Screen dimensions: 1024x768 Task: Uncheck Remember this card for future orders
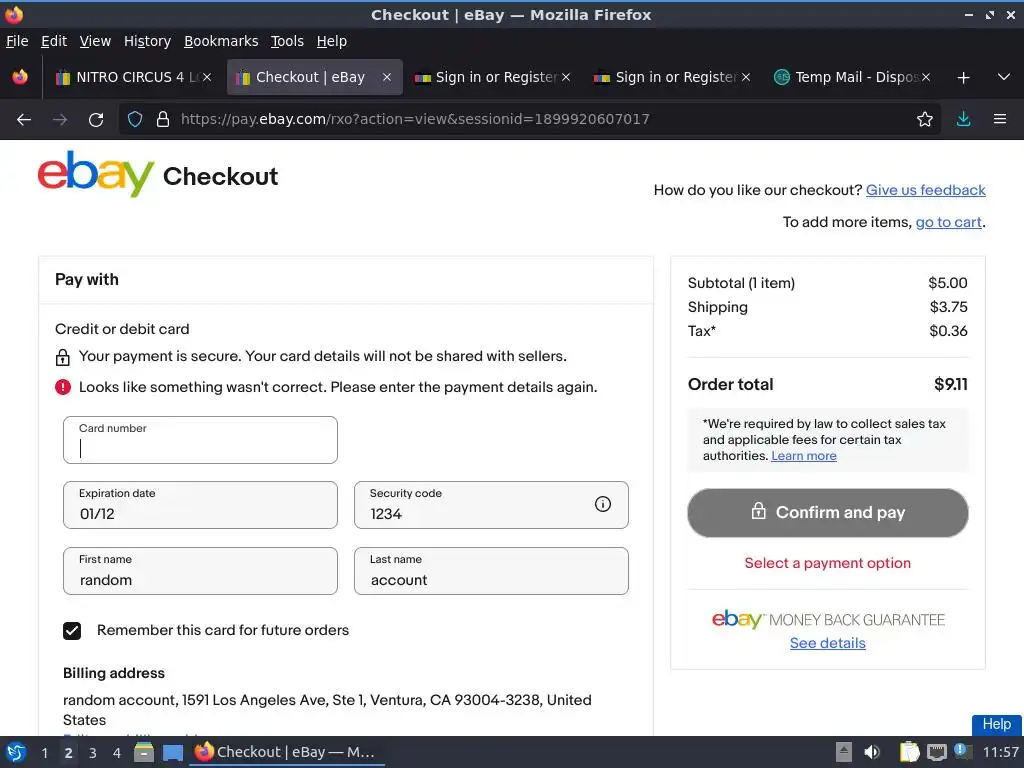pyautogui.click(x=72, y=630)
